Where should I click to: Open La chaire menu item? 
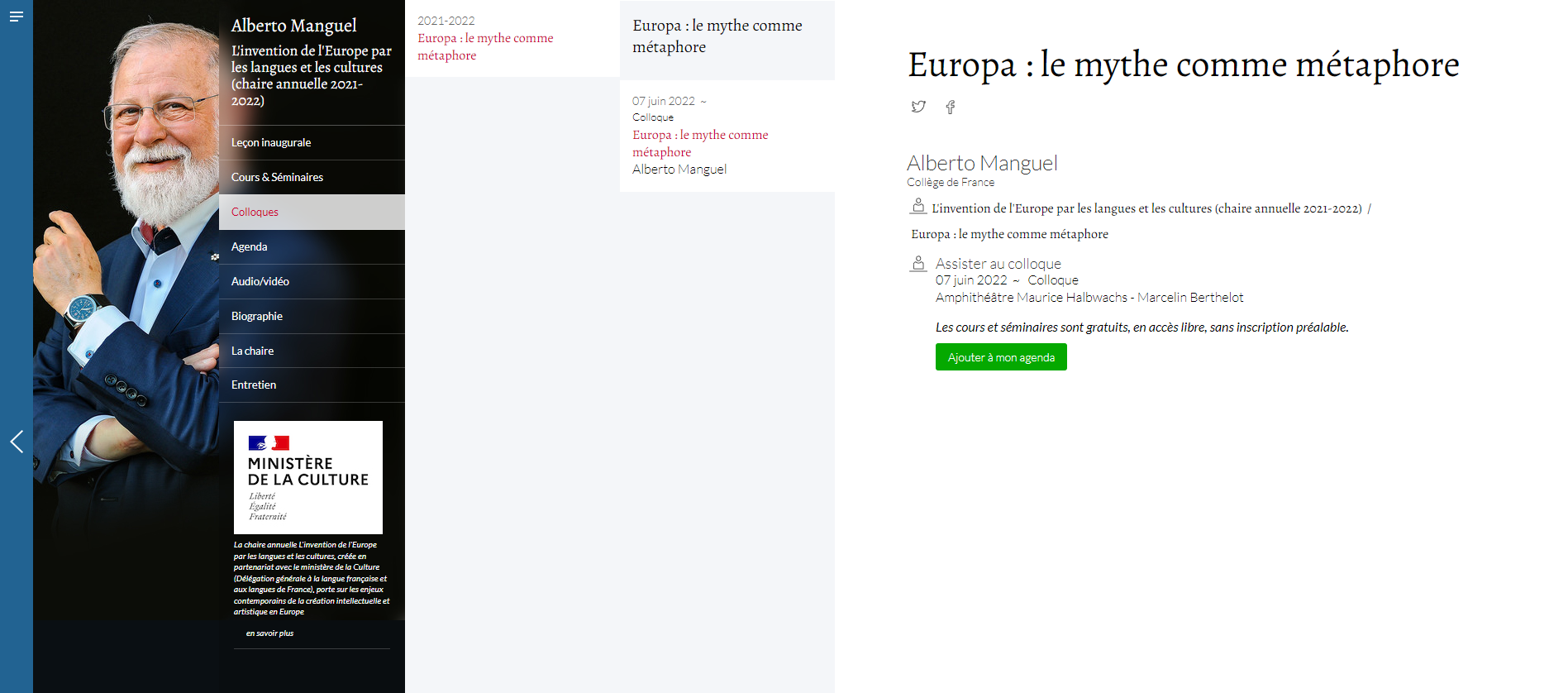(312, 351)
